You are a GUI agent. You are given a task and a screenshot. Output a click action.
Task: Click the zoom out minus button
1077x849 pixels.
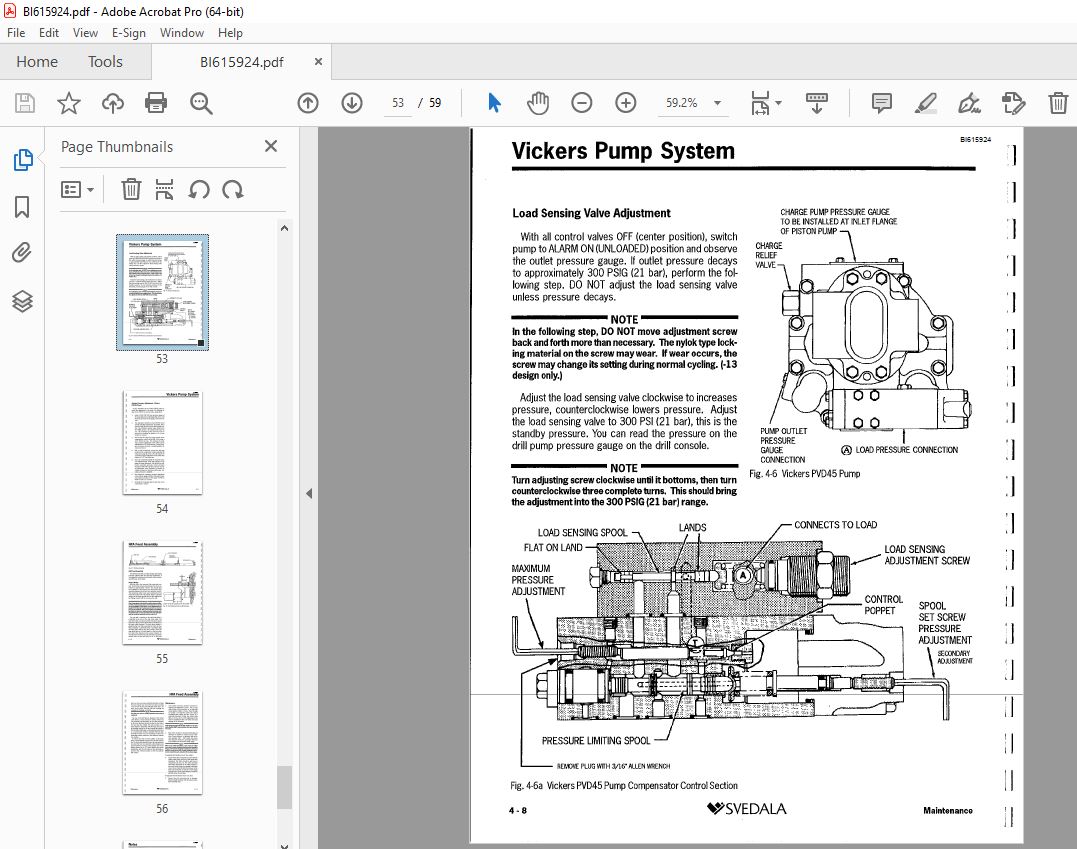(x=581, y=103)
